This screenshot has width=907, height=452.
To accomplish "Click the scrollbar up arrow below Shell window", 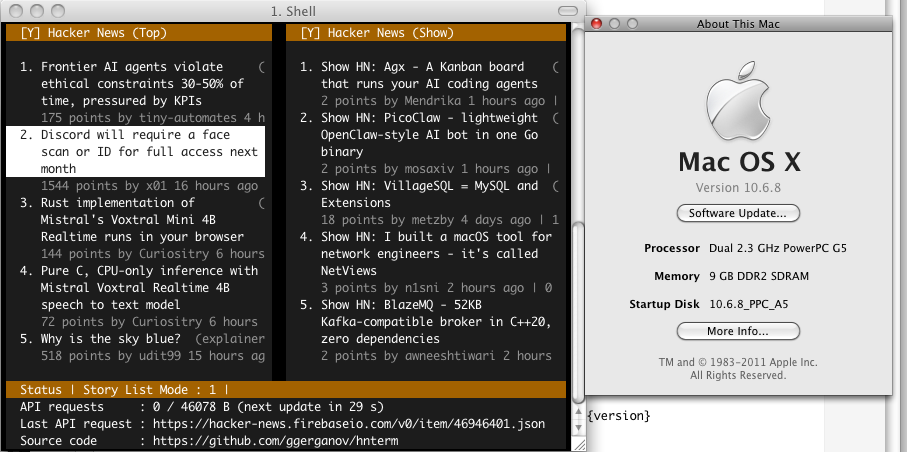I will click(x=577, y=411).
